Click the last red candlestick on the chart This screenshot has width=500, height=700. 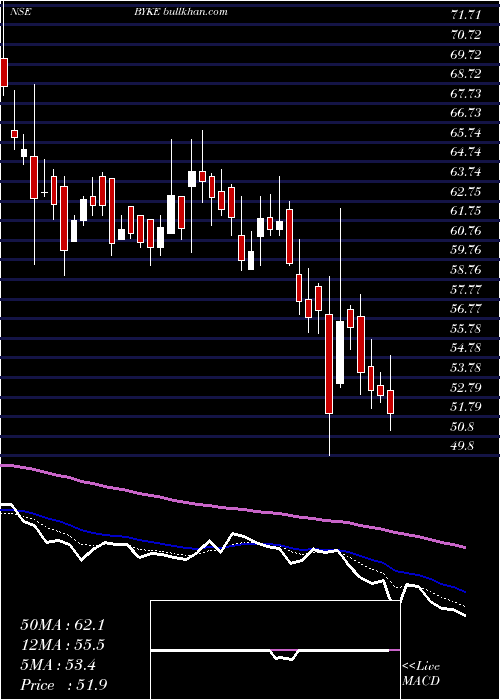coord(391,402)
